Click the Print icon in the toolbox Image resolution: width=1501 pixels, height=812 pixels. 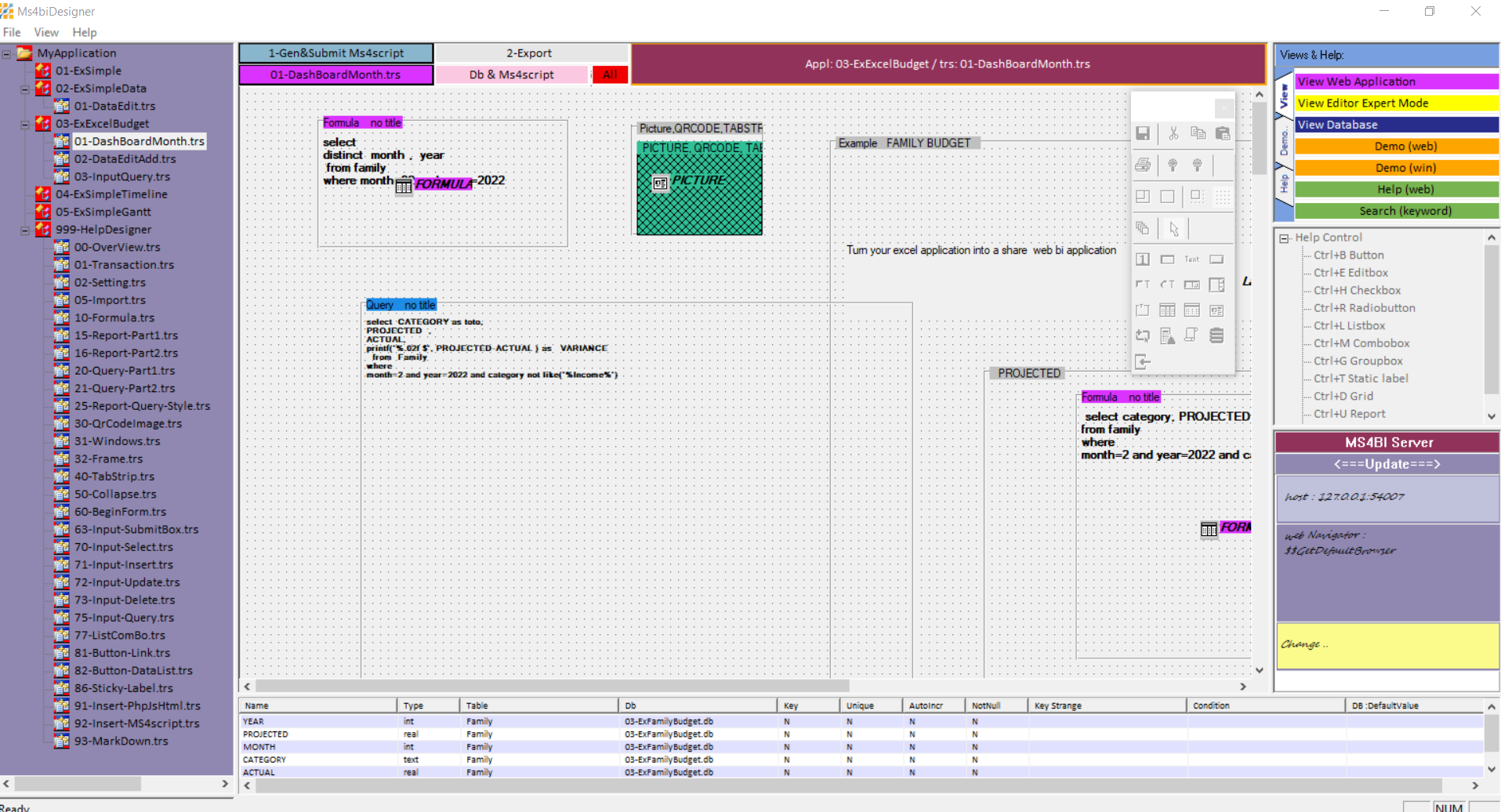tap(1143, 165)
